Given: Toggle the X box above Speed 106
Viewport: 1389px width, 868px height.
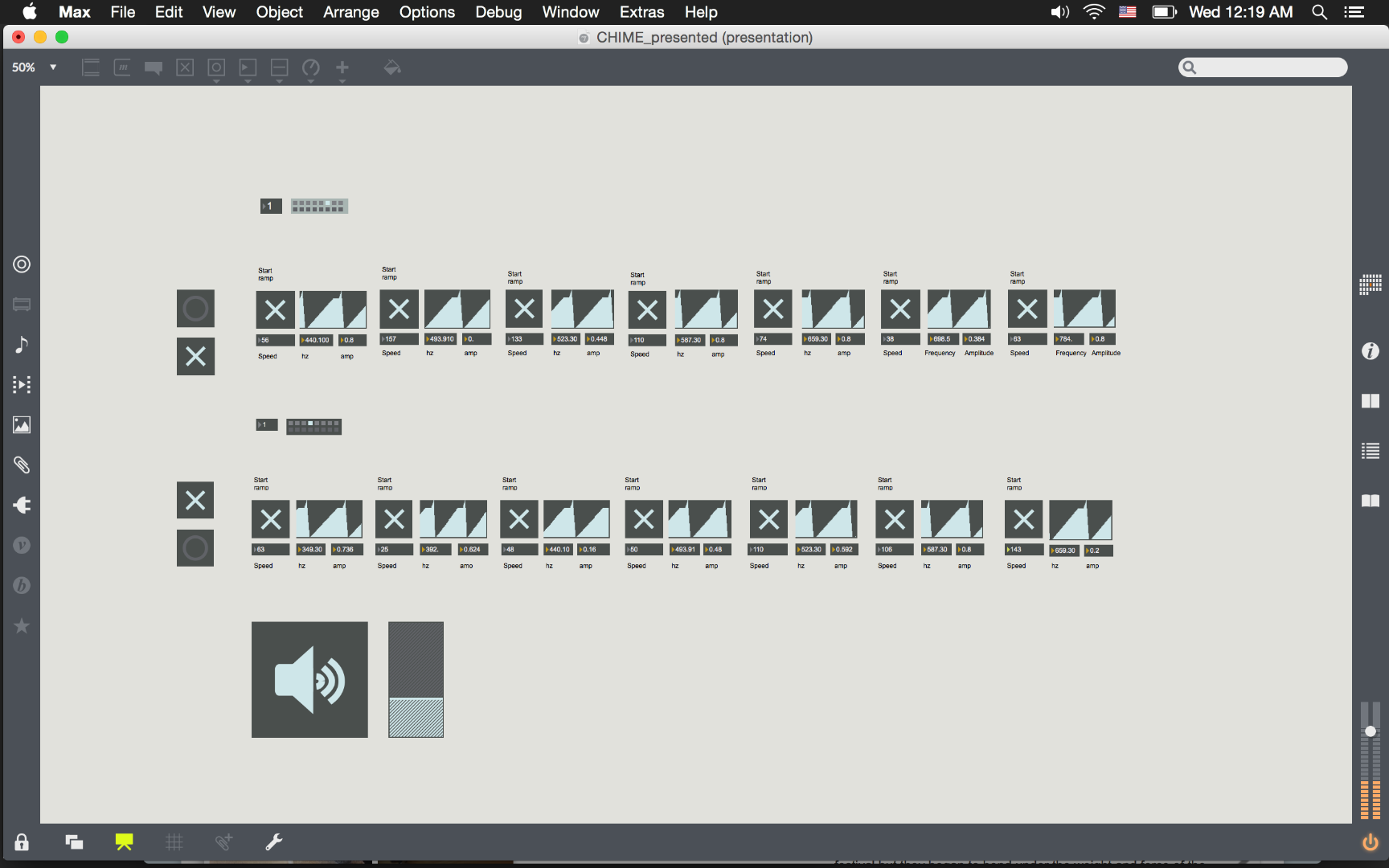Looking at the screenshot, I should click(x=895, y=519).
